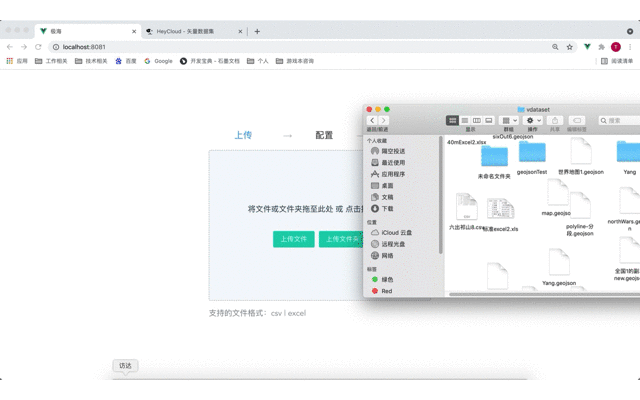The width and height of the screenshot is (640, 400).
Task: Open the 技术相关 bookmark folder
Action: click(91, 61)
